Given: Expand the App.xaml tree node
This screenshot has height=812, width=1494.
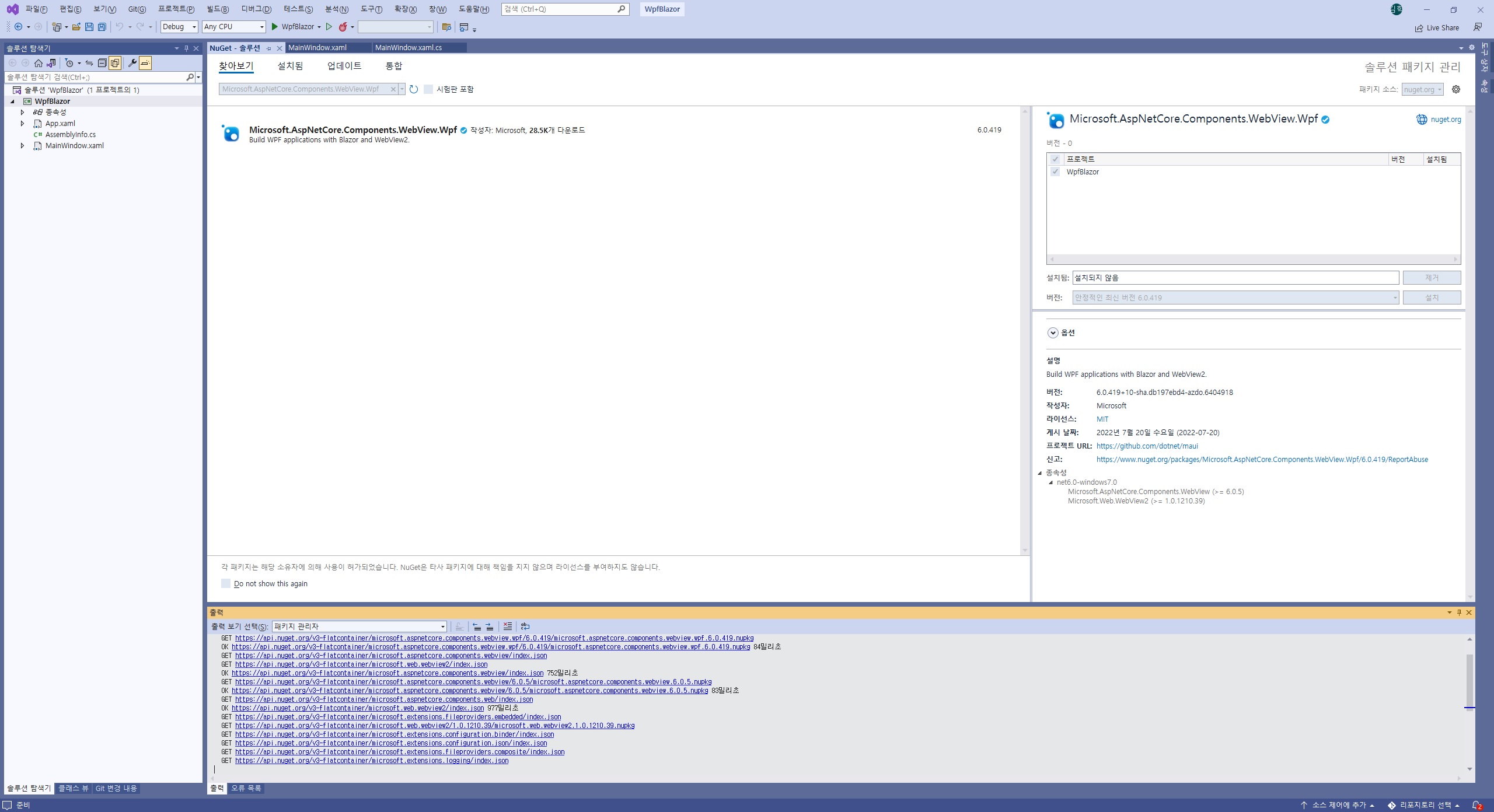Looking at the screenshot, I should pyautogui.click(x=22, y=123).
